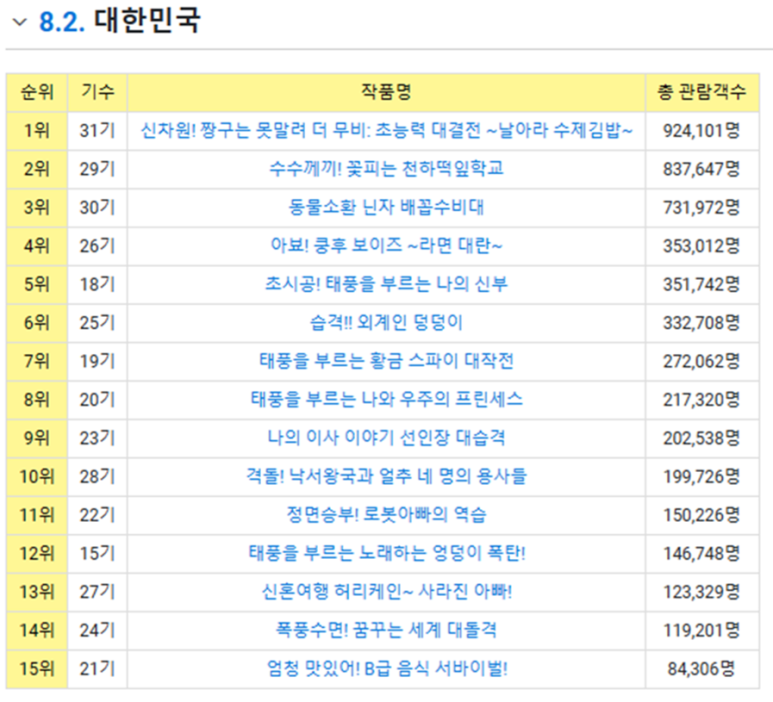Open 엄청 맛있어! B급 음식 서바이벌! link
The width and height of the screenshot is (773, 702).
386,668
